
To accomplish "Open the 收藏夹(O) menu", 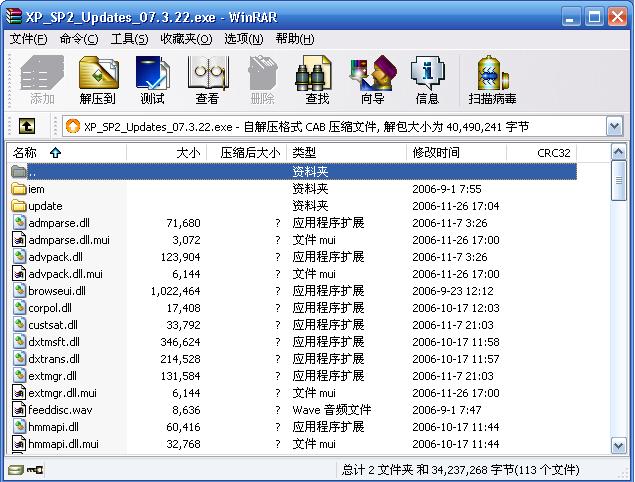I will coord(186,39).
